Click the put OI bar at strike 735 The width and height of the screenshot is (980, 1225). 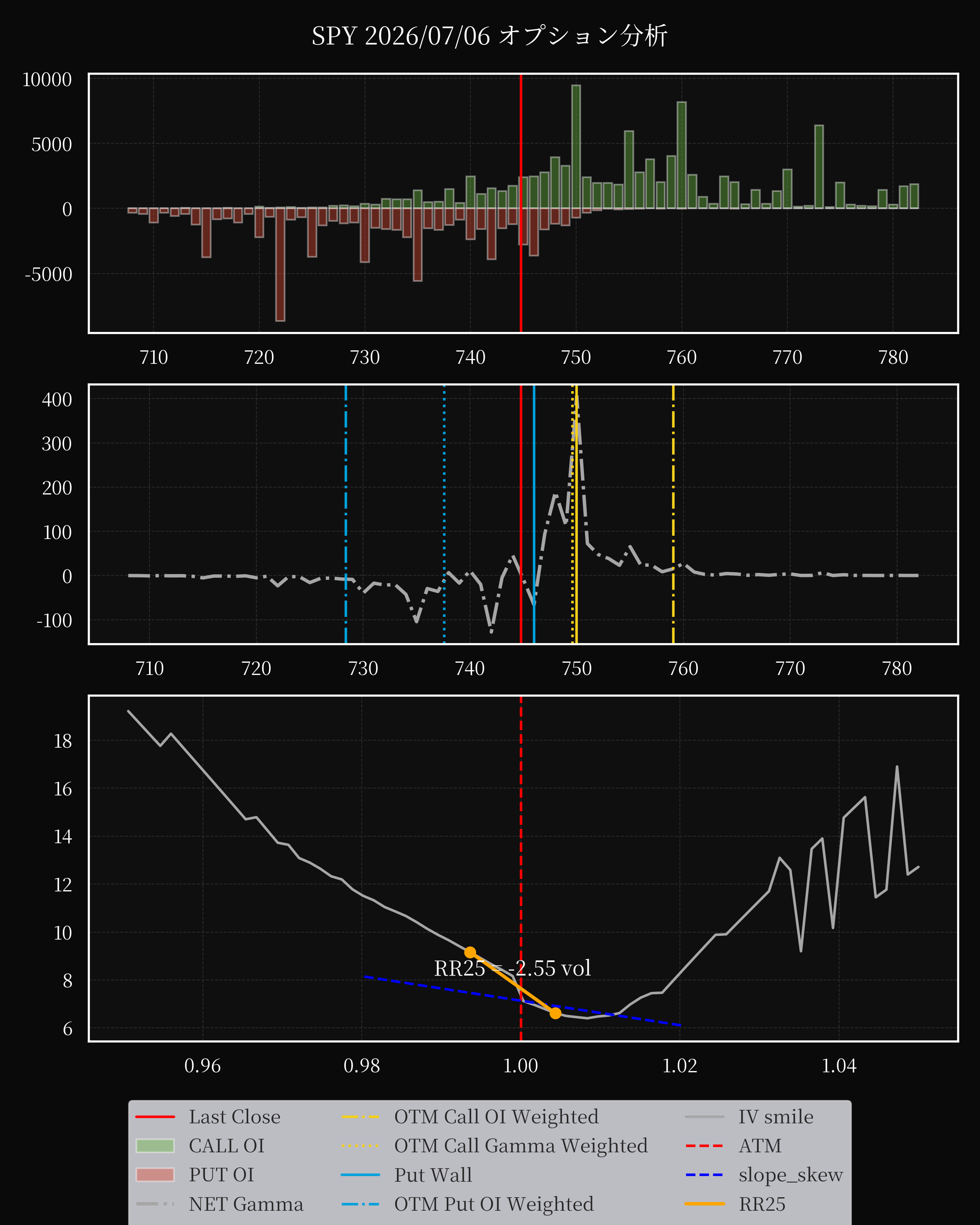pos(418,245)
